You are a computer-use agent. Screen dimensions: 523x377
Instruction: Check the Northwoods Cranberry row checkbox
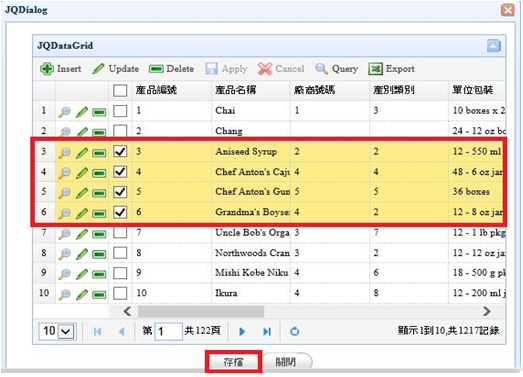(120, 253)
